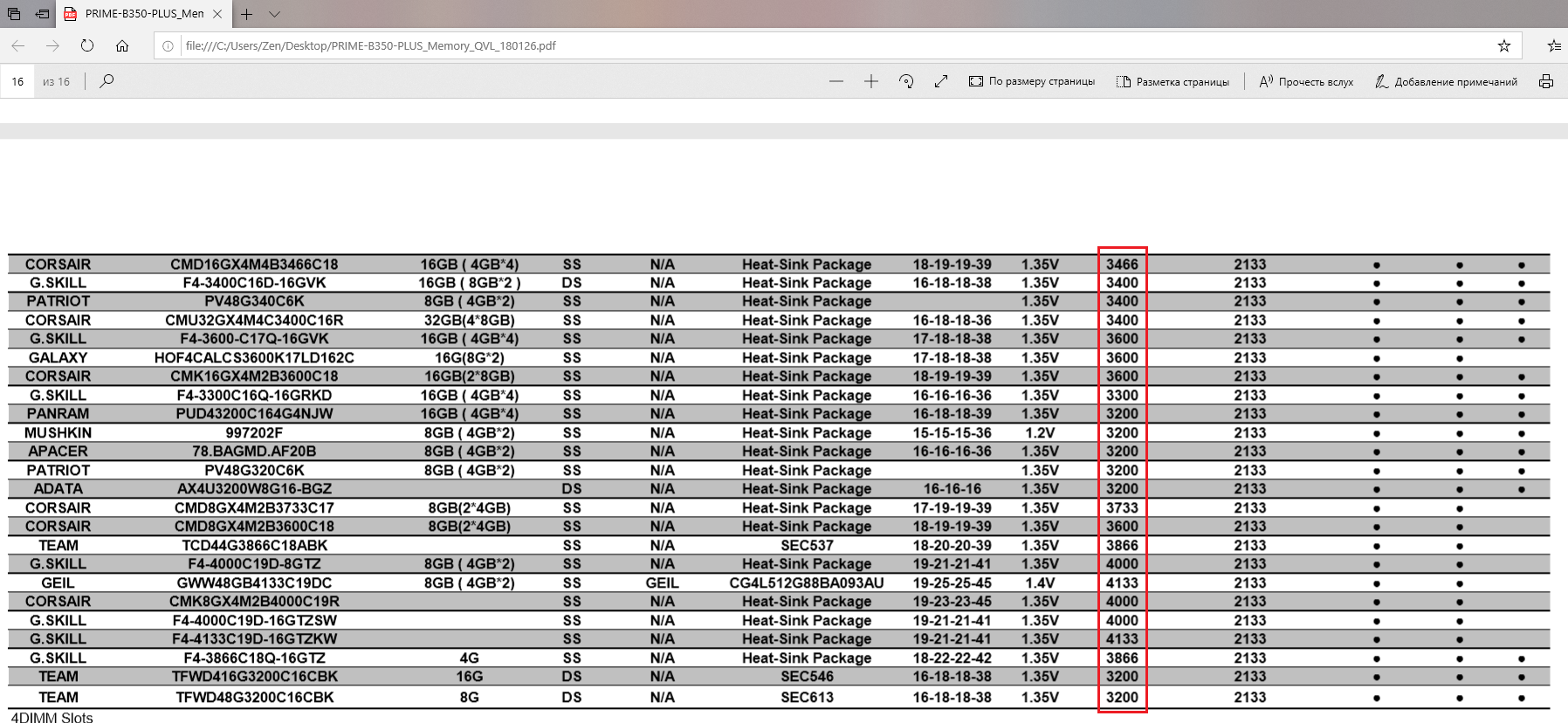Viewport: 1568px width, 723px height.
Task: Zoom in on the PDF
Action: (x=871, y=81)
